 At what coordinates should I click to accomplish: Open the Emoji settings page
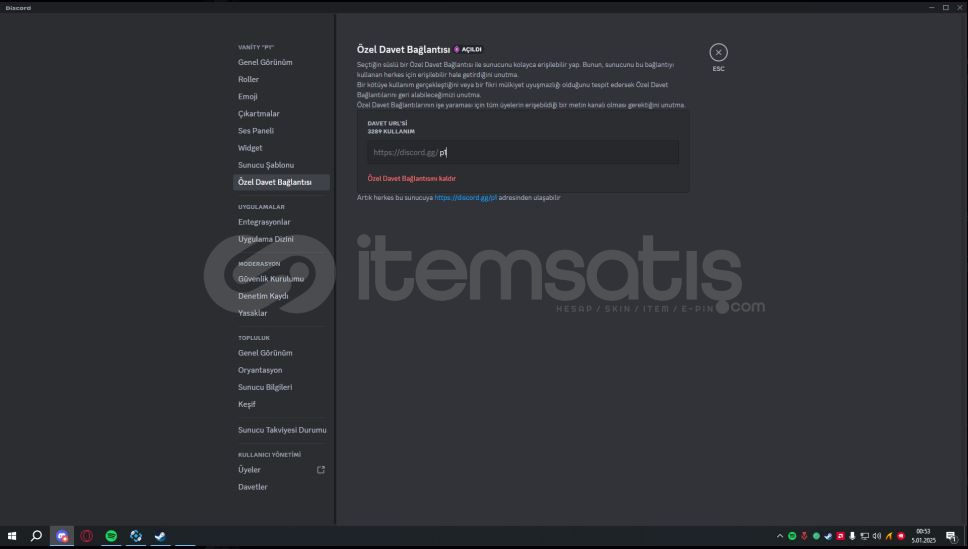[248, 97]
